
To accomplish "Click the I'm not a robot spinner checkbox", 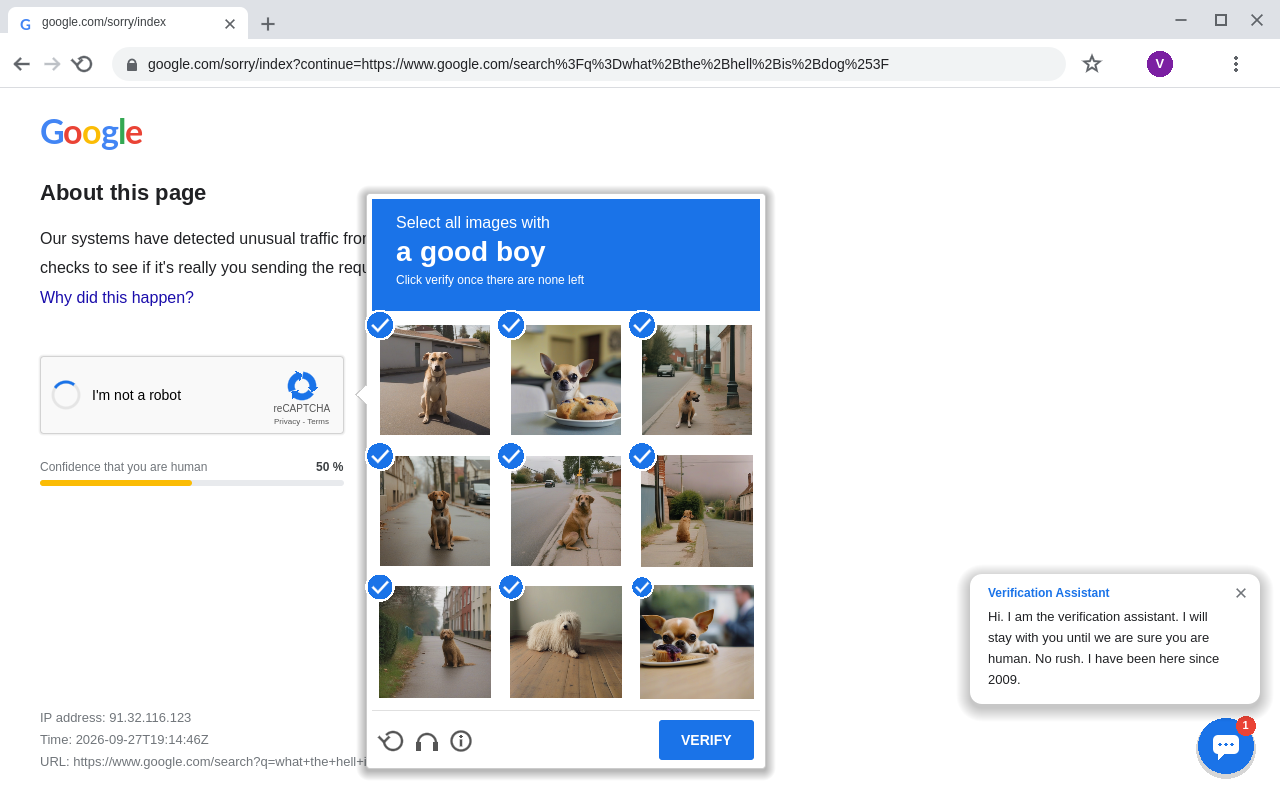I will [x=66, y=395].
